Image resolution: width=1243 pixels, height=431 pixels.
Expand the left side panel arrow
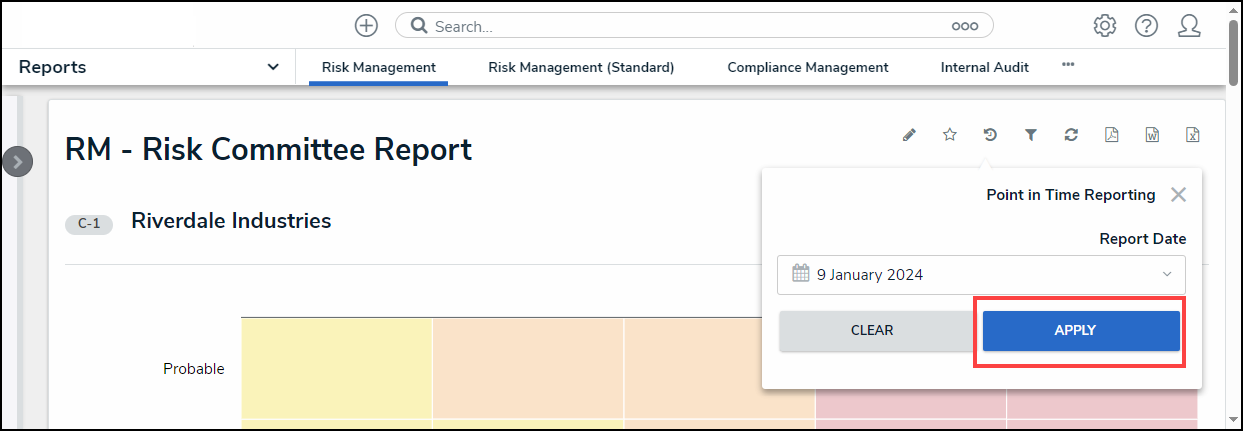[18, 161]
